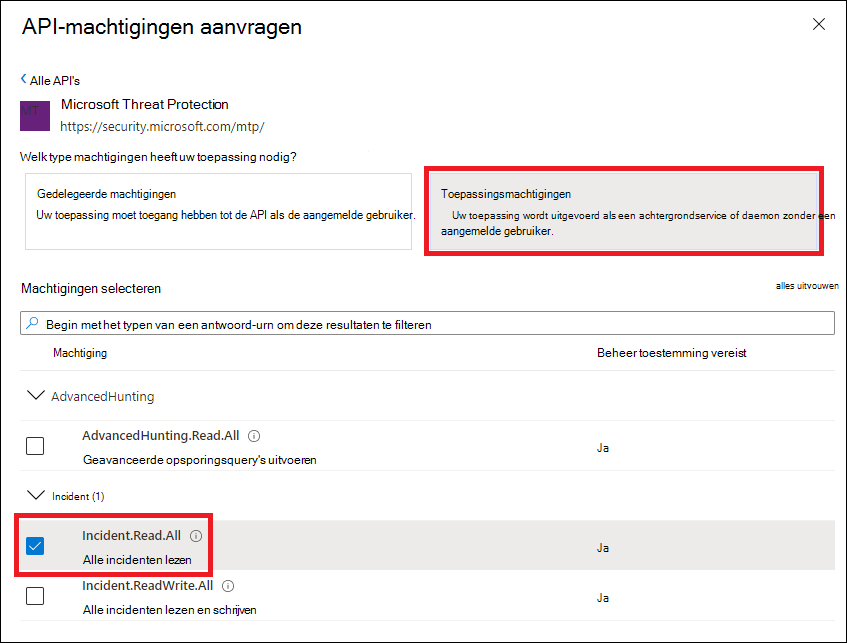
Task: Uncheck the Incident.Read.All checkbox
Action: click(35, 546)
